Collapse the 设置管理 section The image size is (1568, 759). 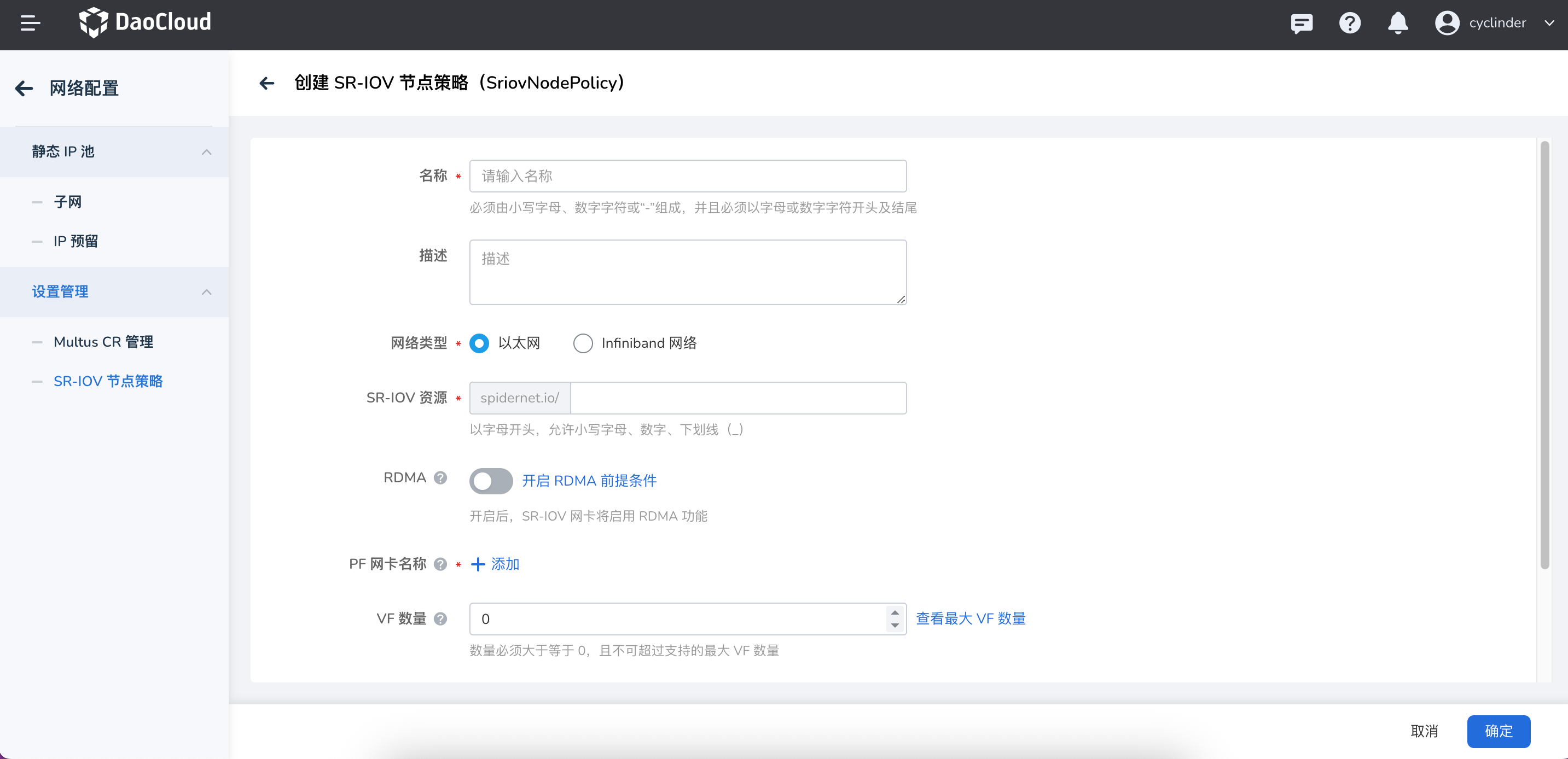pyautogui.click(x=206, y=292)
